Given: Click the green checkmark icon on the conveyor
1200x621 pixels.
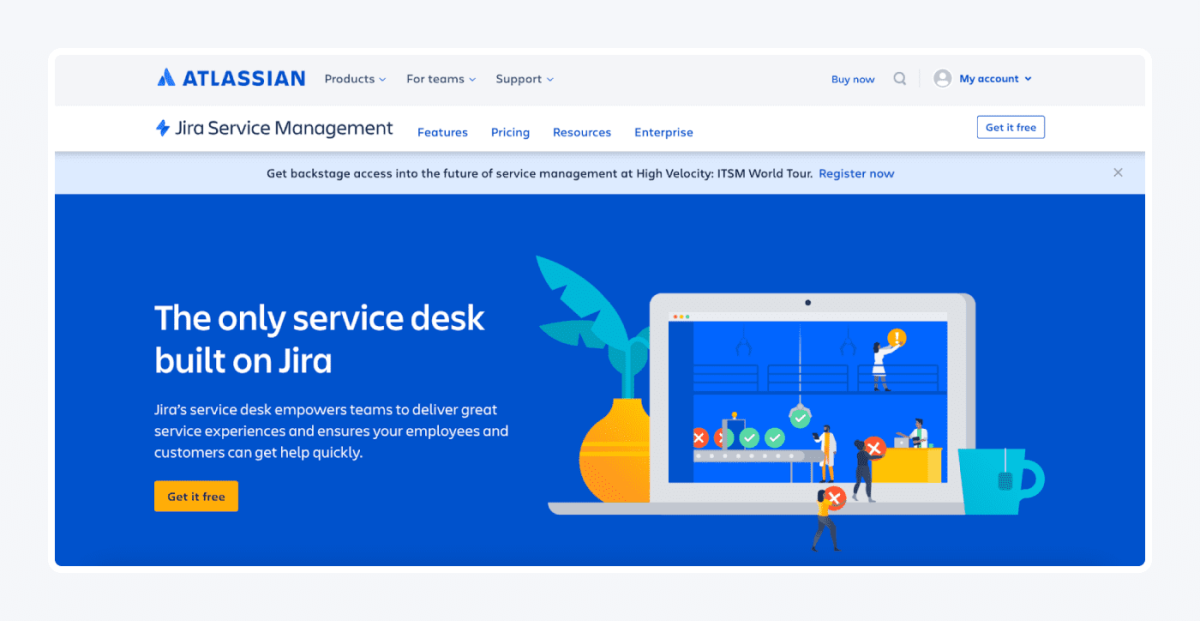Looking at the screenshot, I should (751, 437).
